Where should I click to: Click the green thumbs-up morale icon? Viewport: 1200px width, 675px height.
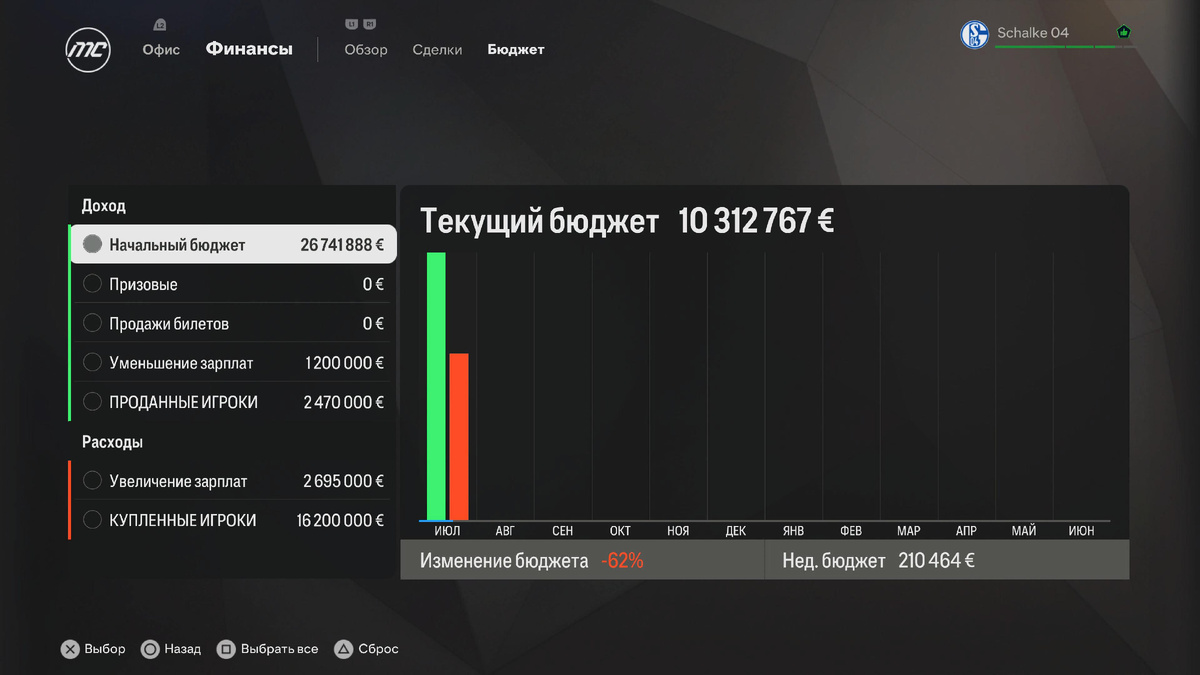(1123, 32)
